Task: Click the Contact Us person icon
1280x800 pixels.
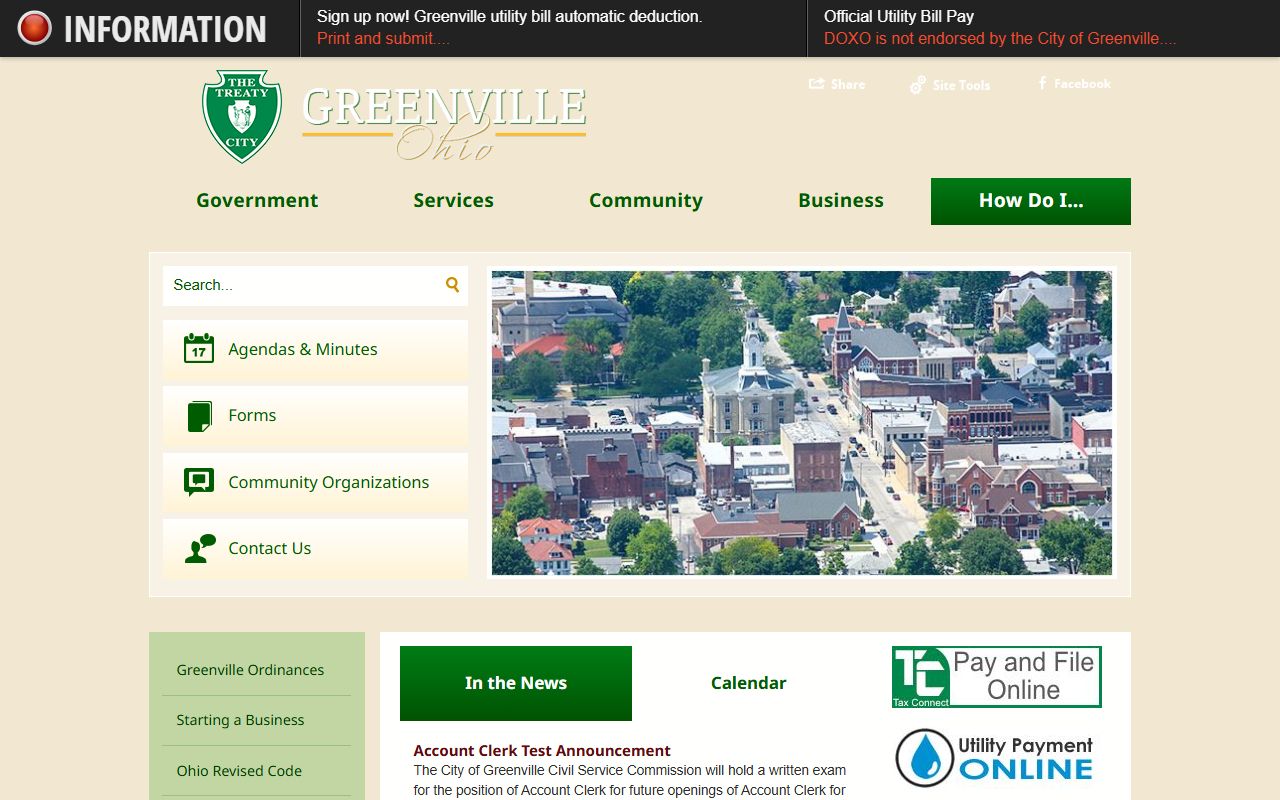Action: pyautogui.click(x=200, y=548)
